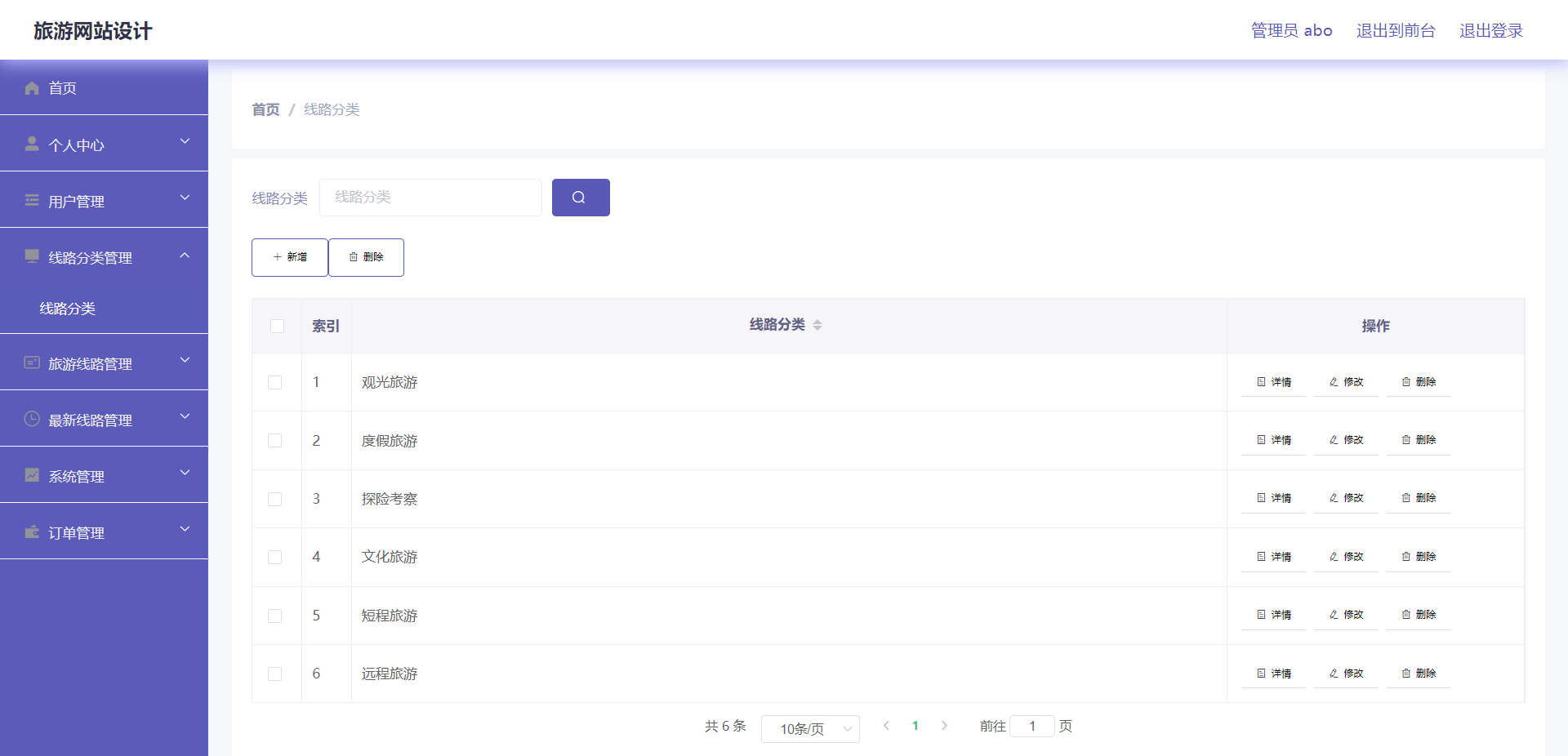Open 用户管理 via its list icon
Screen dimensions: 1568x756
pyautogui.click(x=31, y=200)
